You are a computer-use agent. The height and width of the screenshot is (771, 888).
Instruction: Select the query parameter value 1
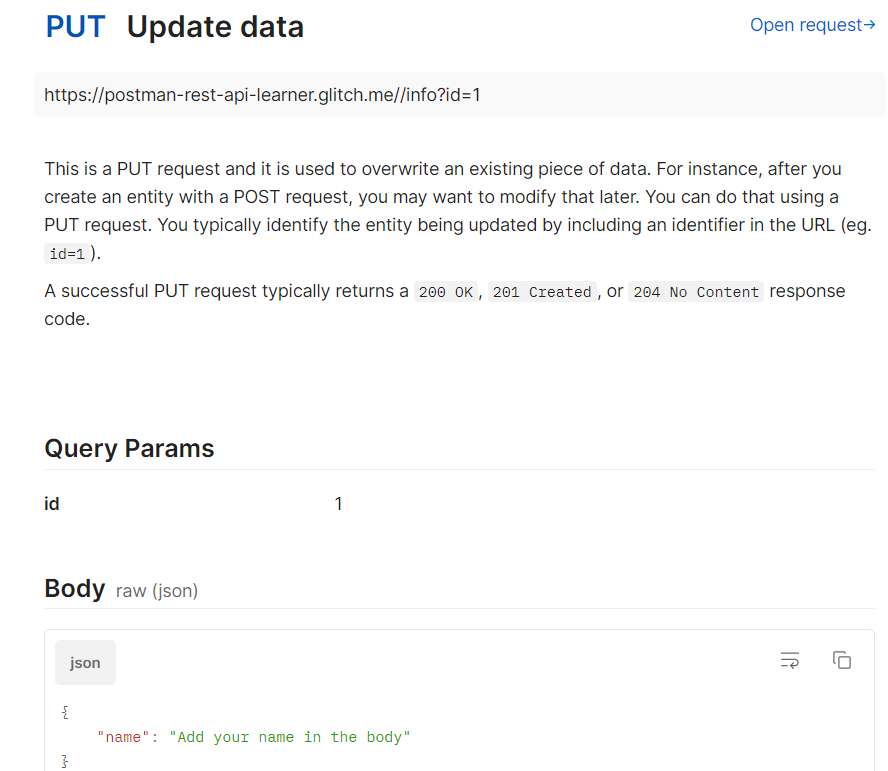[x=339, y=504]
